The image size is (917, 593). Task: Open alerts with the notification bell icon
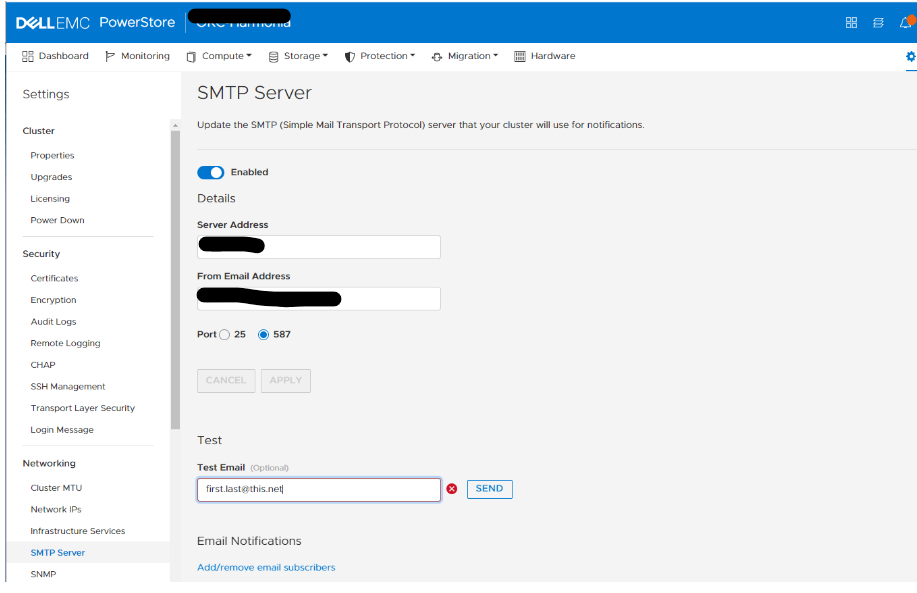pos(903,20)
